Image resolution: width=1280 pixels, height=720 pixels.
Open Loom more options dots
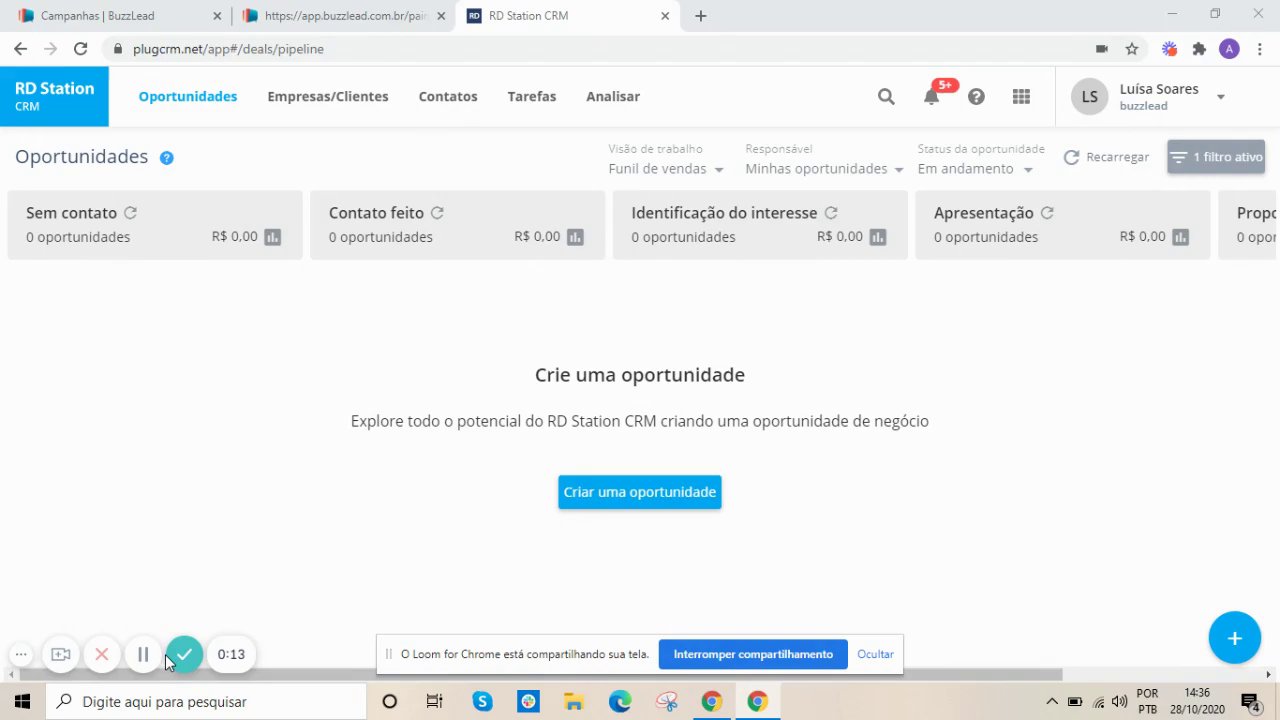(x=21, y=654)
